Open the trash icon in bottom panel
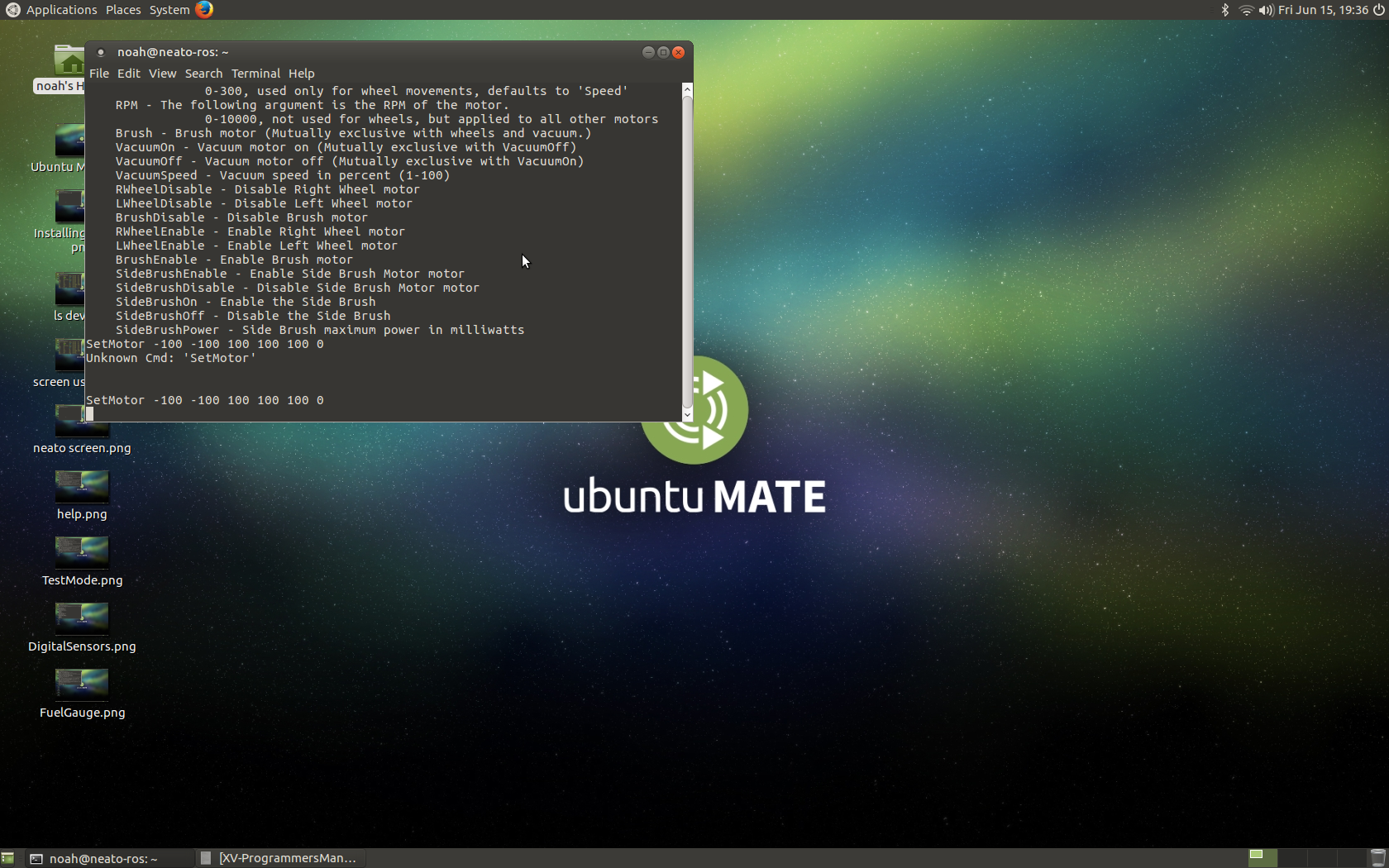The width and height of the screenshot is (1389, 868). click(1377, 858)
